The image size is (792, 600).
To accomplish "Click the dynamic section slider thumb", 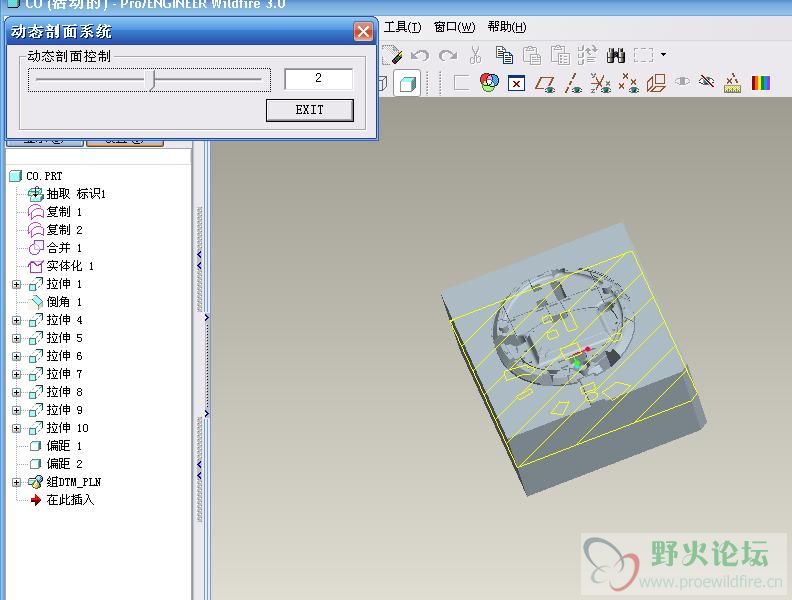I will point(151,80).
